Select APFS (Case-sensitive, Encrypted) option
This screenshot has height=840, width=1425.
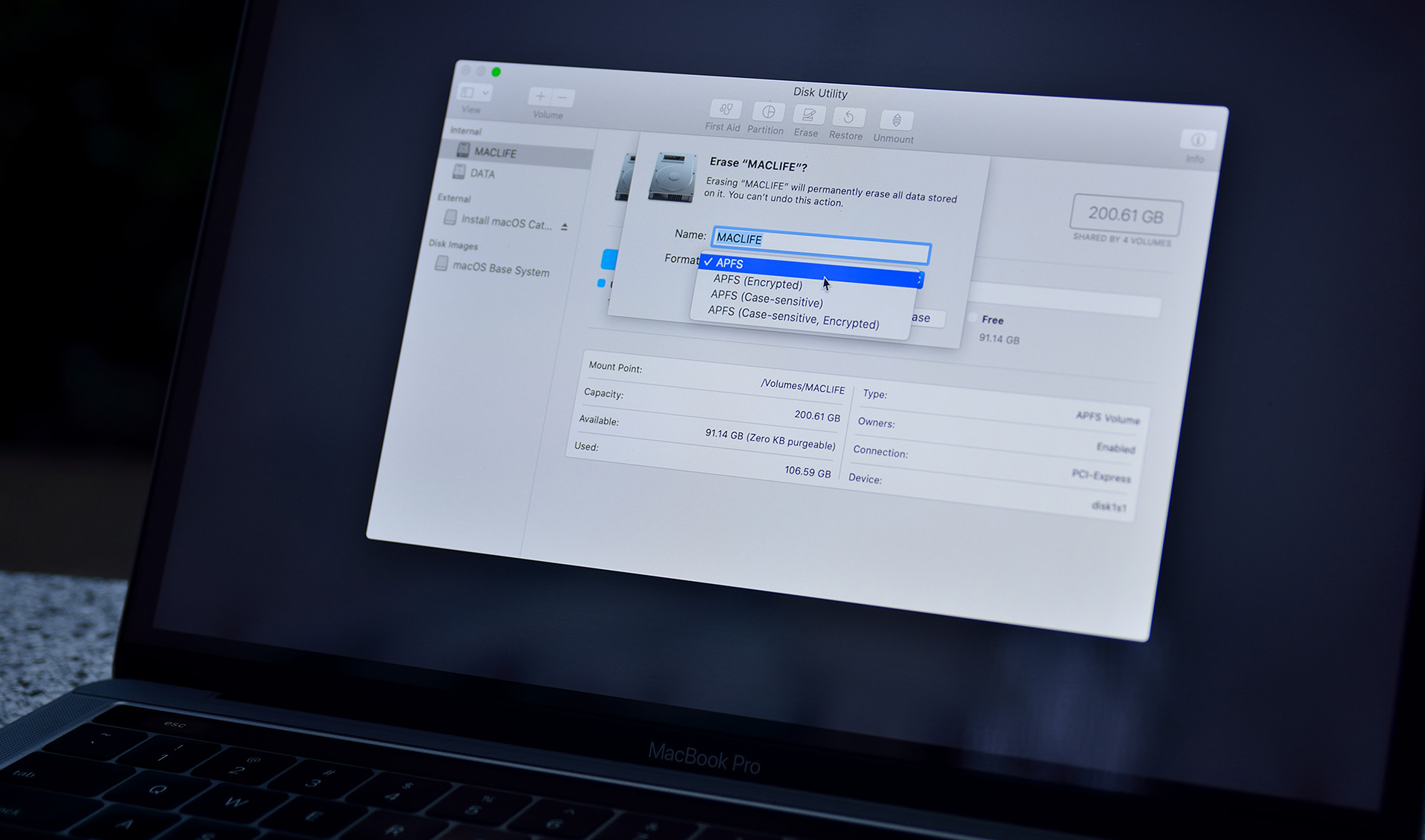(794, 321)
